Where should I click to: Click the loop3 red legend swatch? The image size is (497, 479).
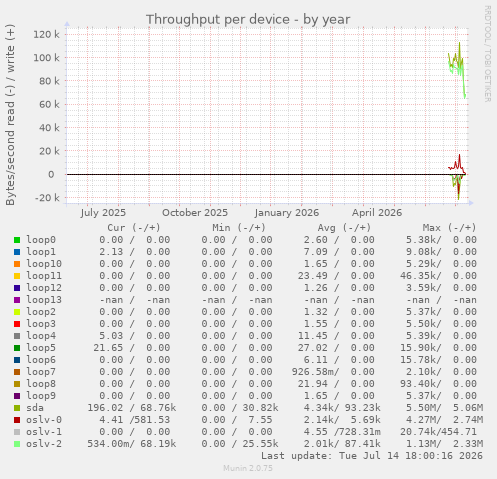click(x=17, y=324)
